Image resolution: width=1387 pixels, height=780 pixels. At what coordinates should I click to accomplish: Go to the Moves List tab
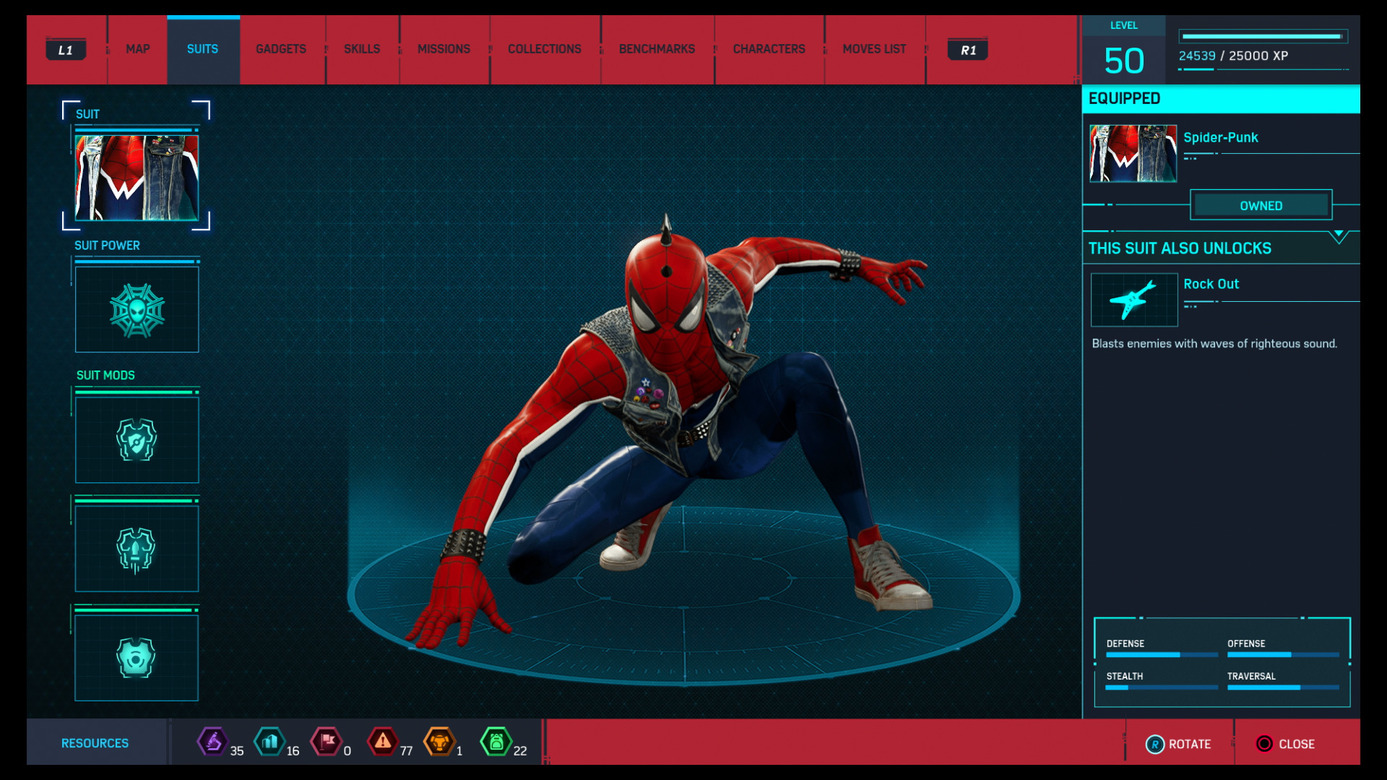click(x=874, y=49)
